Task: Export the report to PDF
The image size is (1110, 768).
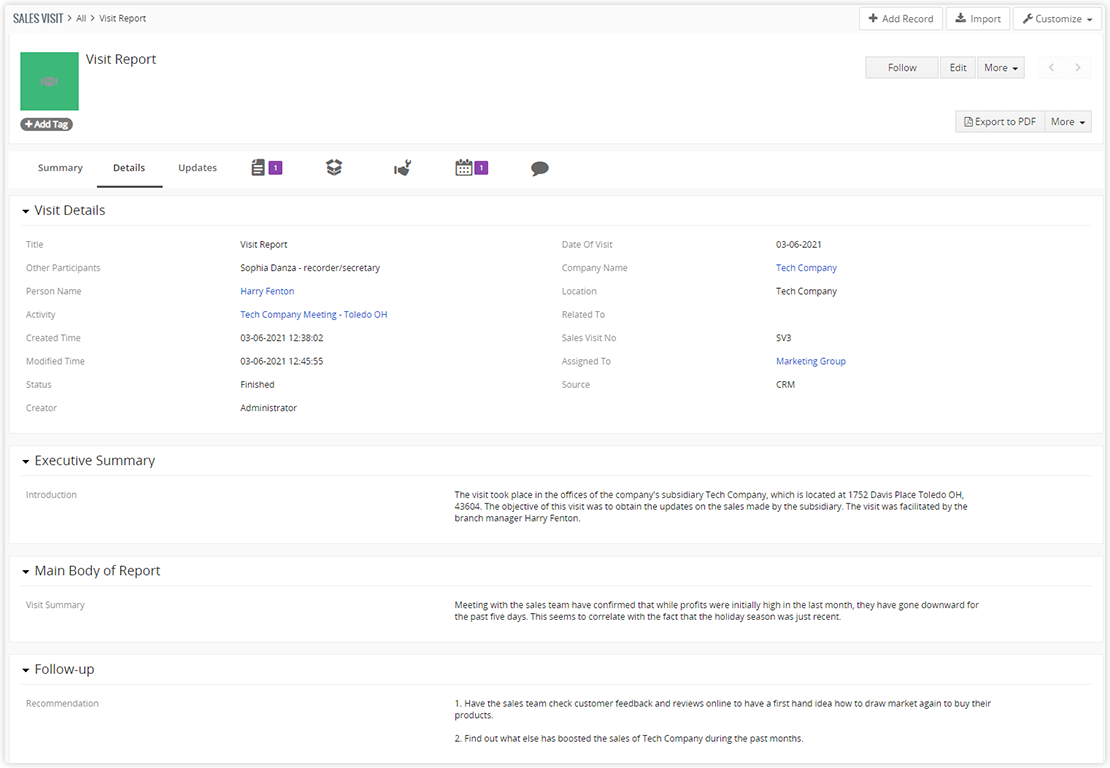Action: click(1000, 122)
